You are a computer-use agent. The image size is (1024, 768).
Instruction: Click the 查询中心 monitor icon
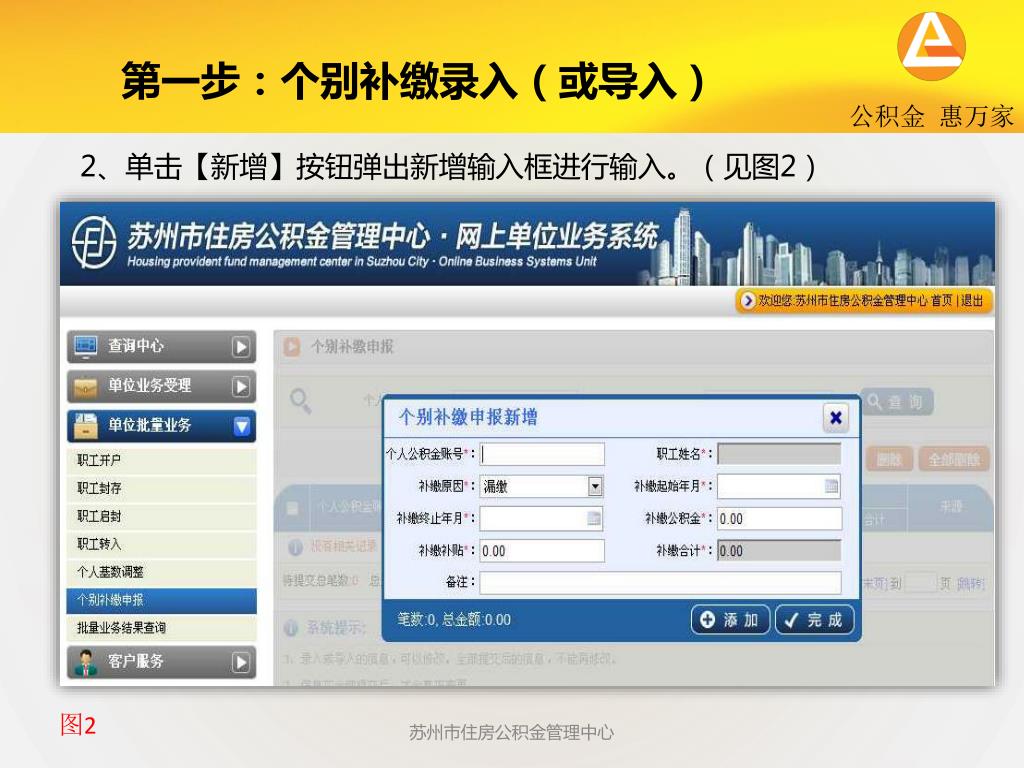point(85,346)
